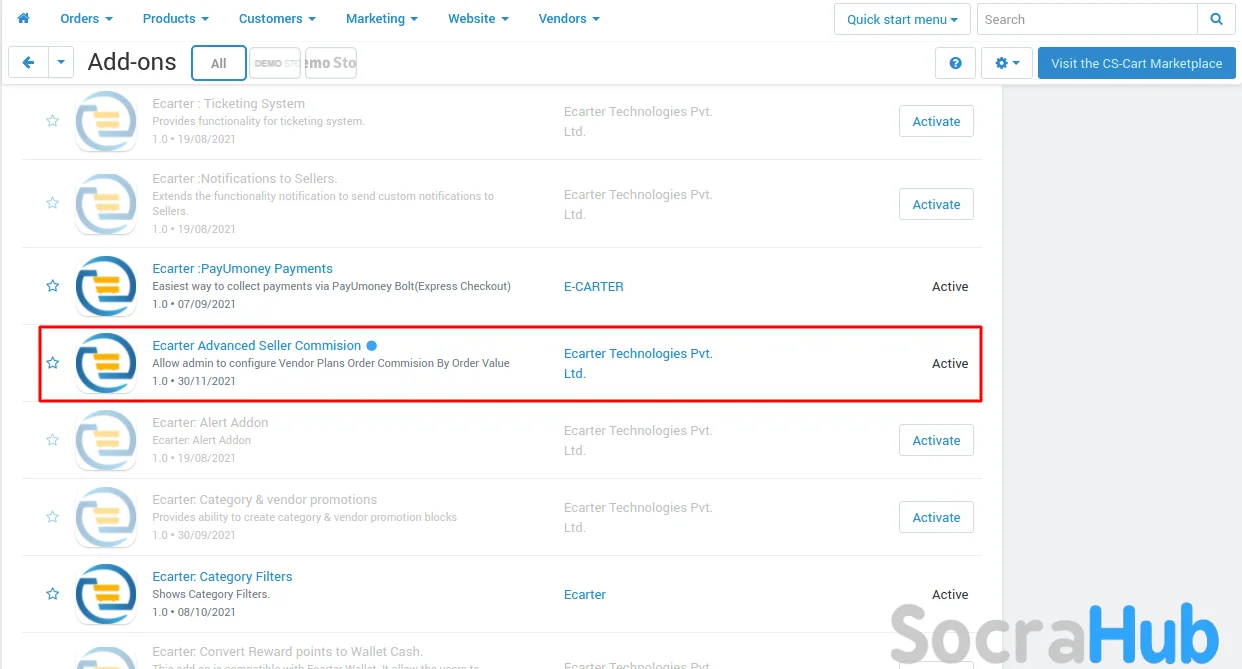
Task: Click the Home icon in top navigation
Action: pyautogui.click(x=24, y=19)
